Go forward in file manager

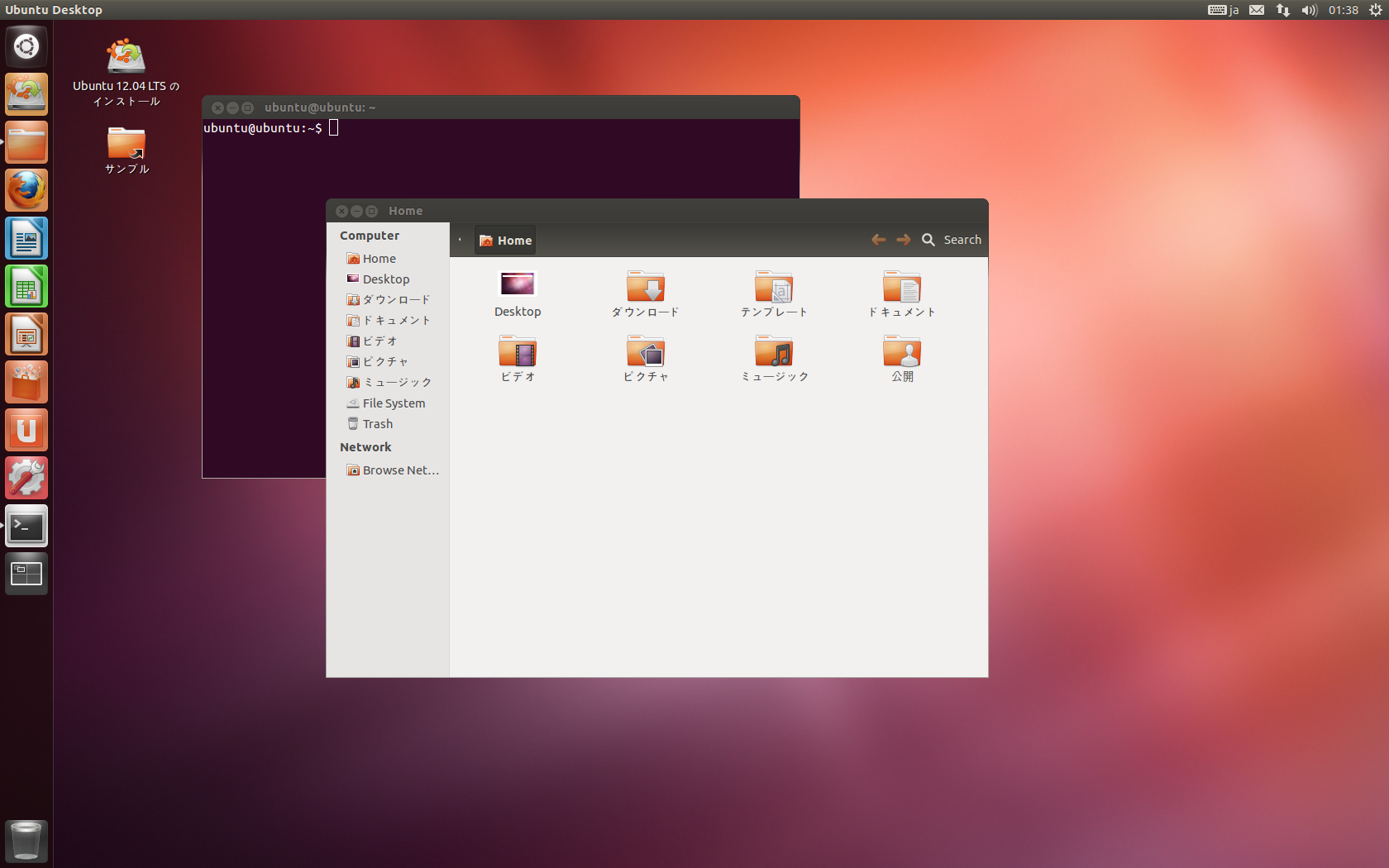[904, 240]
